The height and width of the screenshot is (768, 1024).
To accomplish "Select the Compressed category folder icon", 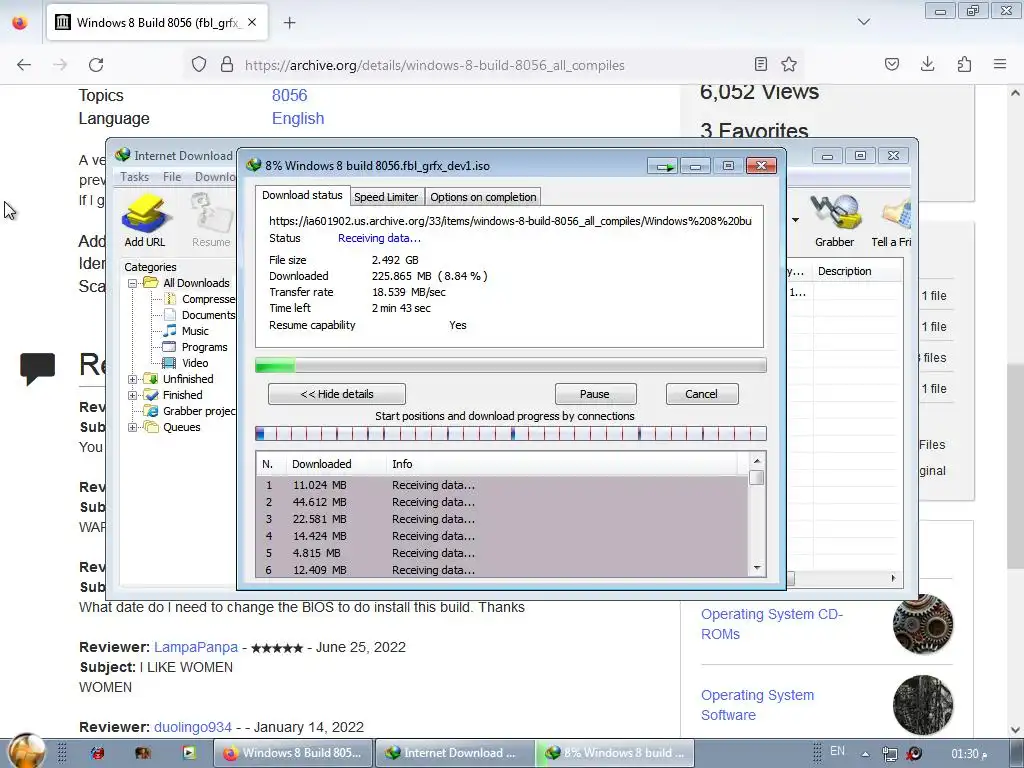I will 169,299.
